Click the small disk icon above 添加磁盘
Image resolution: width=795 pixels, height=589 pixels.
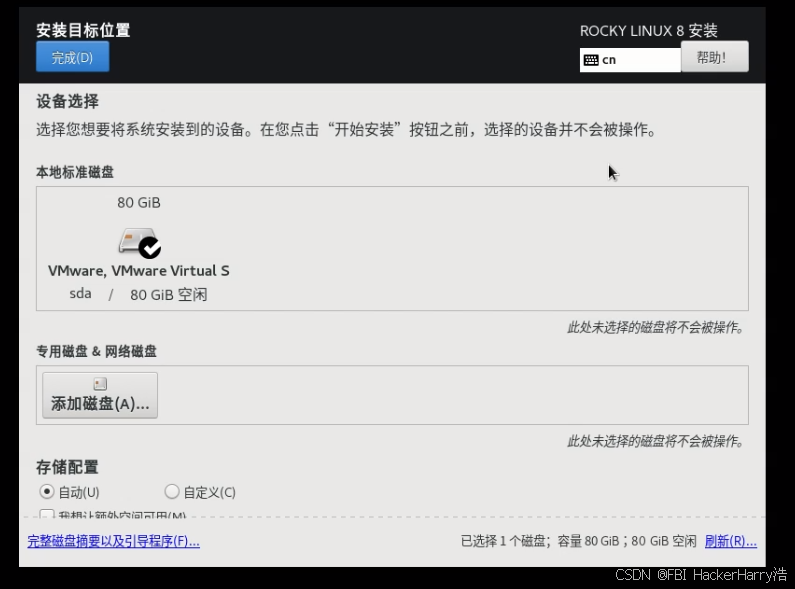[100, 384]
